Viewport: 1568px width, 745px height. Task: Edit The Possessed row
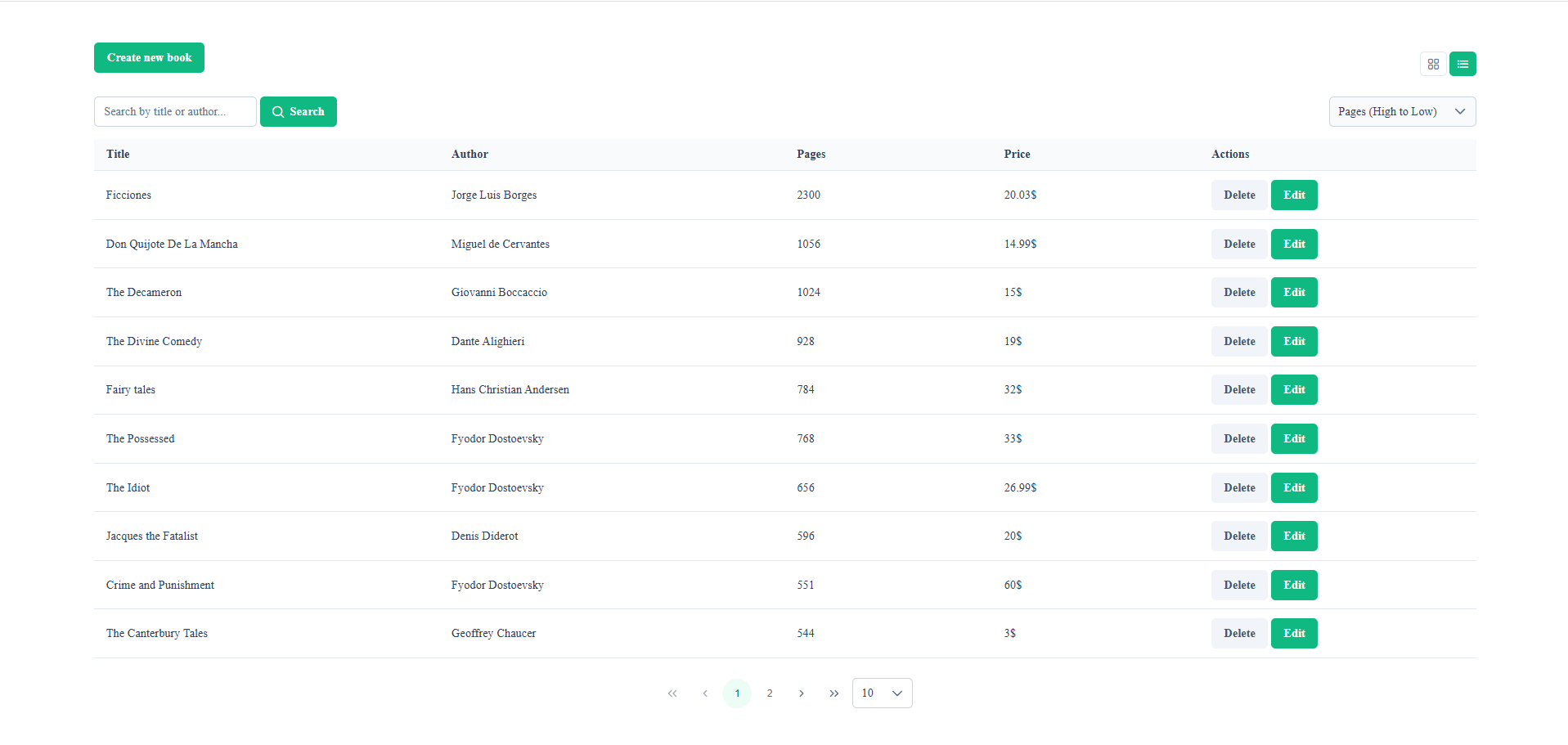(x=1294, y=439)
